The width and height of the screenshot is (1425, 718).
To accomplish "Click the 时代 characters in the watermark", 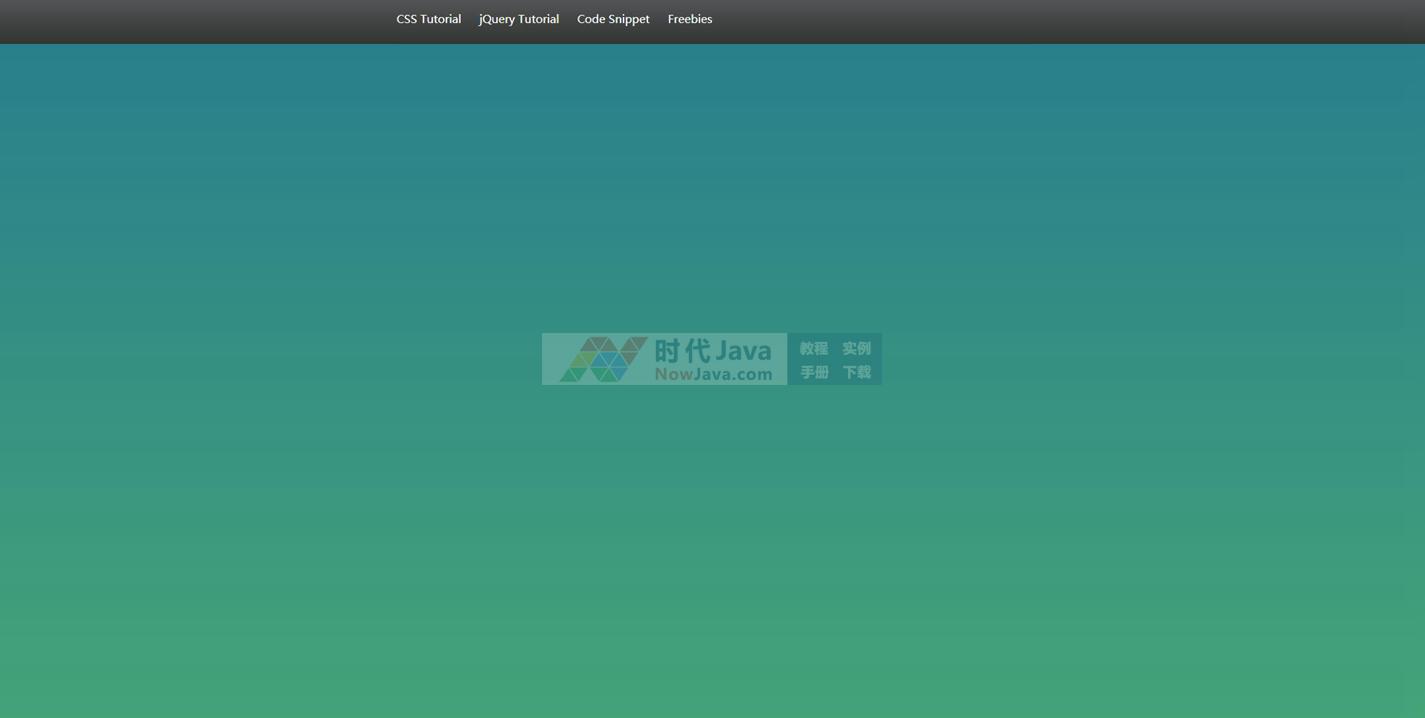I will click(x=682, y=351).
